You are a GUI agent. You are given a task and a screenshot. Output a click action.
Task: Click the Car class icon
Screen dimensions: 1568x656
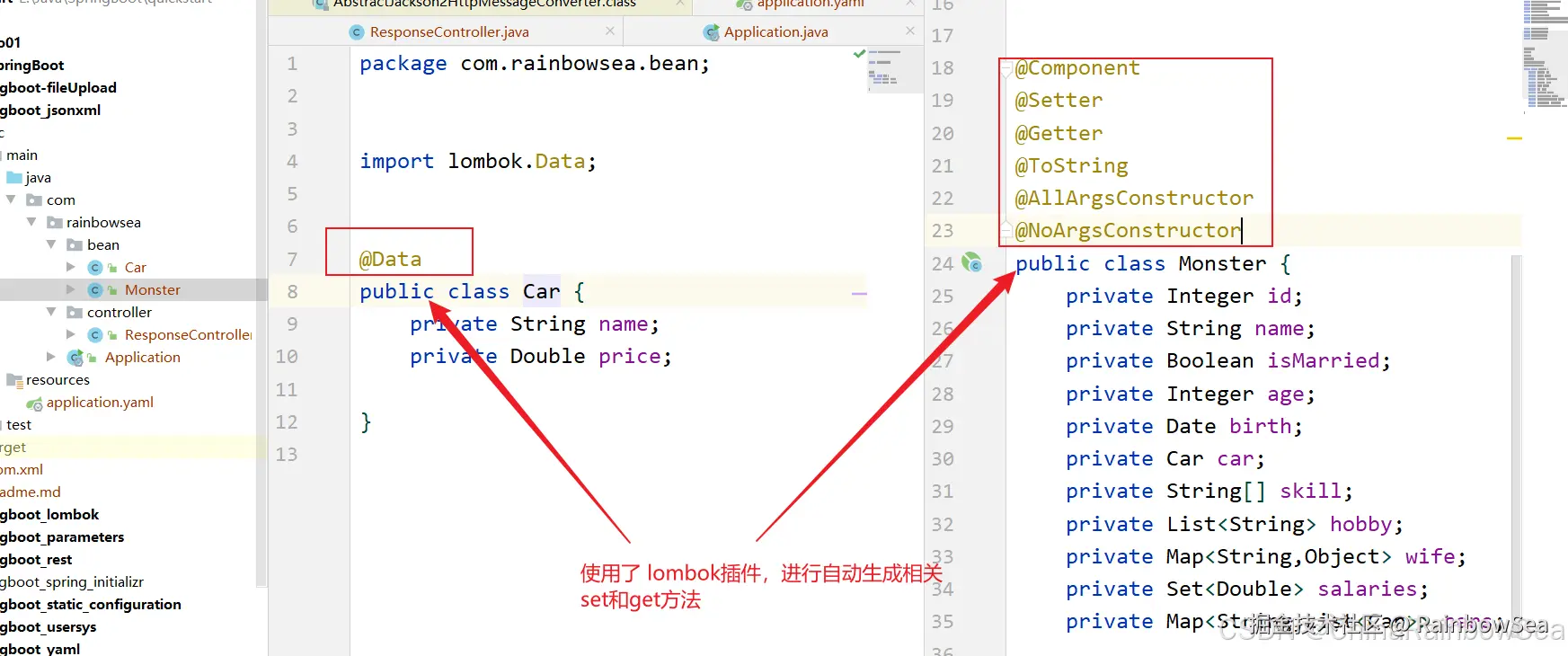pos(95,268)
